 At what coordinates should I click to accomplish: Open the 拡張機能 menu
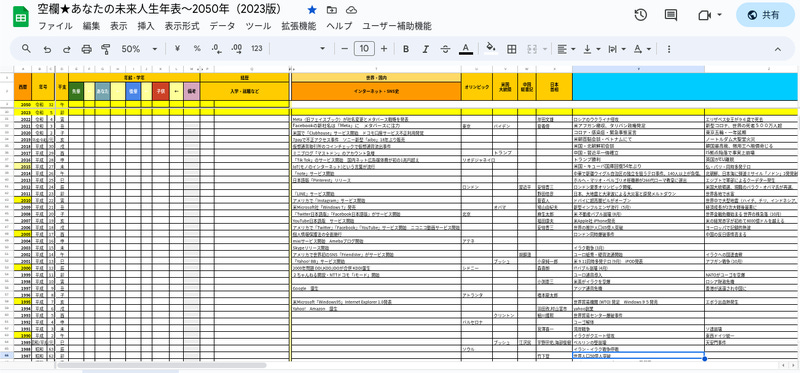[x=298, y=26]
